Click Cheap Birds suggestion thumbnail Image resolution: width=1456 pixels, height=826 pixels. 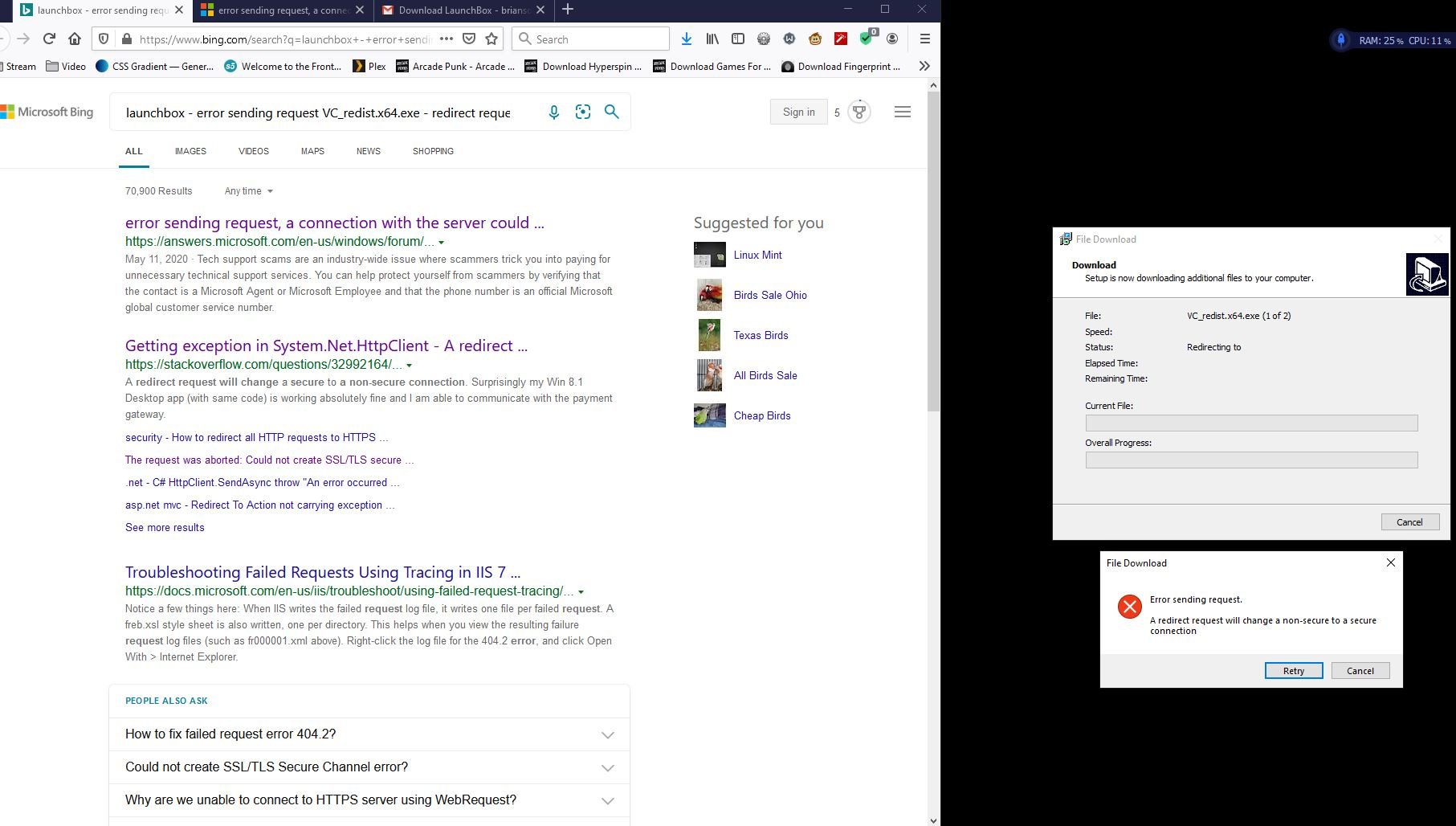point(709,415)
